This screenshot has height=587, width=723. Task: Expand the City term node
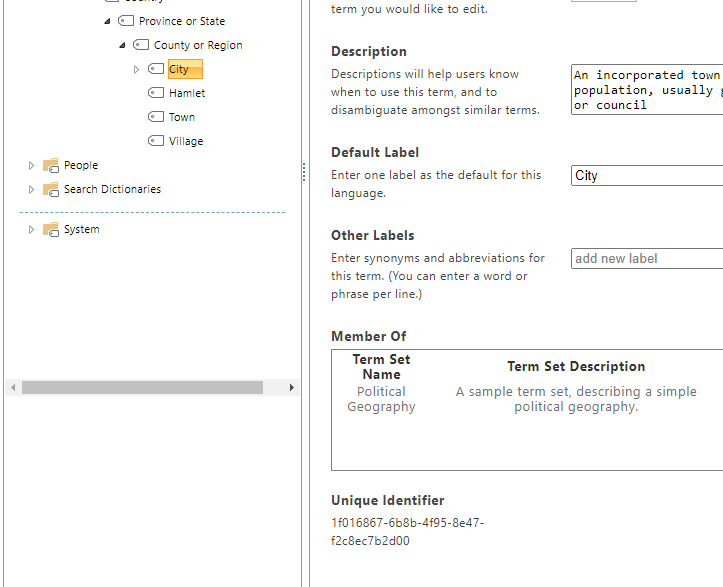[136, 70]
